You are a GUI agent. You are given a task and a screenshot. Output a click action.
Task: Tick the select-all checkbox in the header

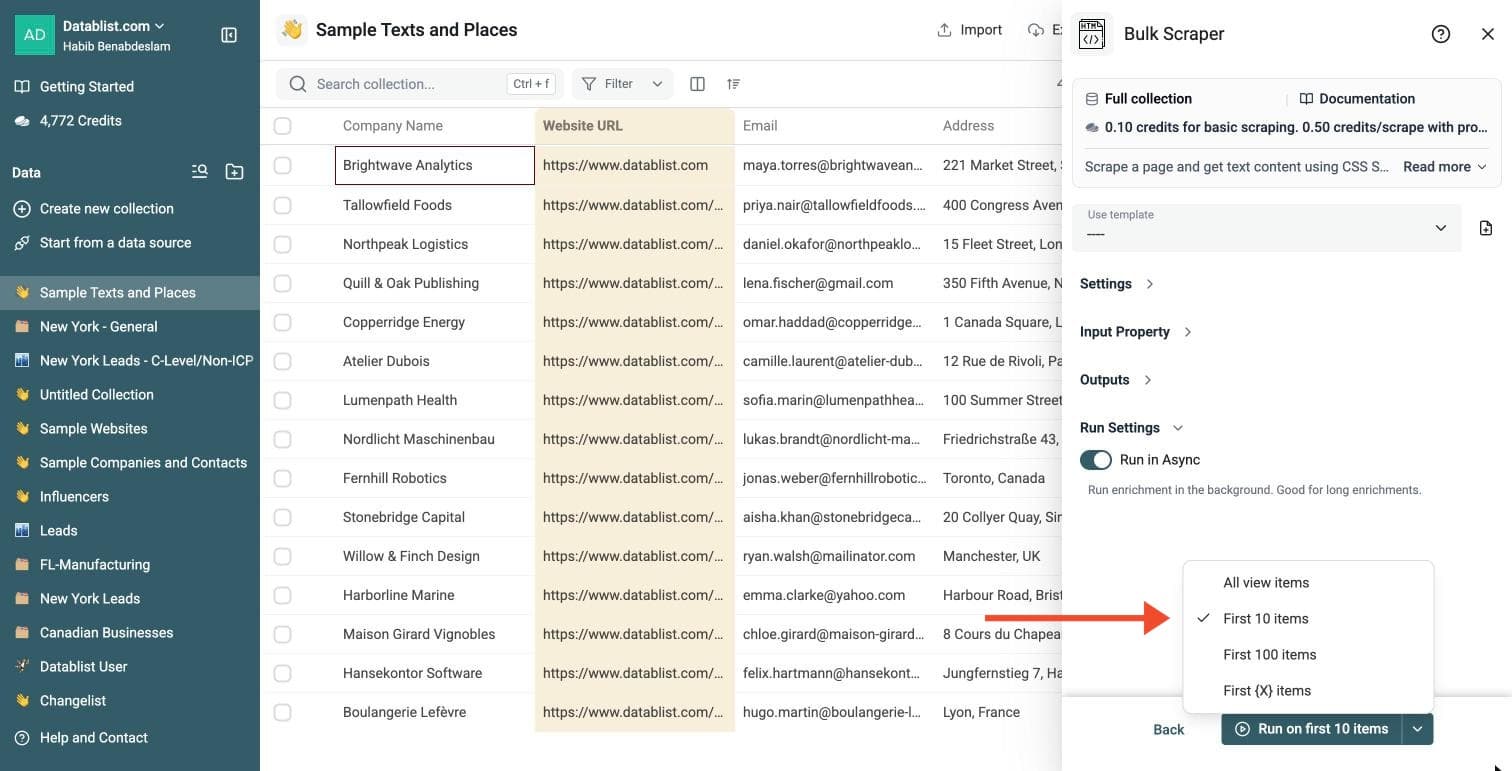[283, 126]
